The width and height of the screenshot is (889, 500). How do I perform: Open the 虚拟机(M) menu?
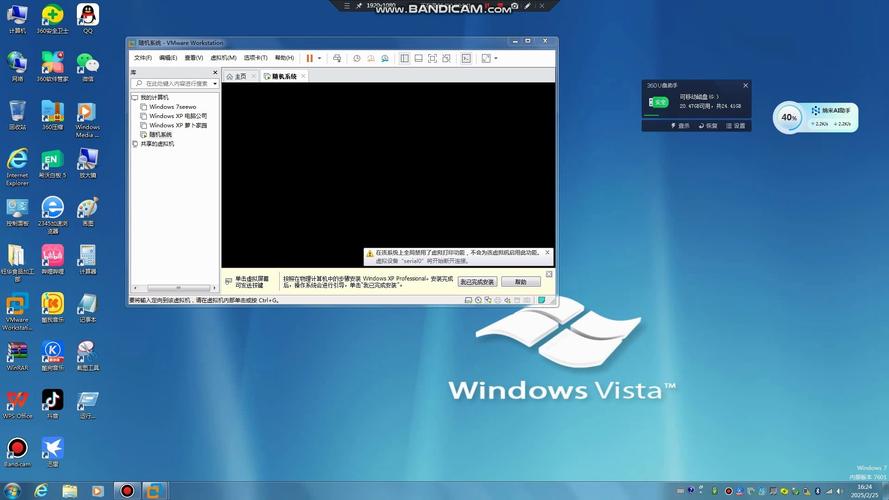click(x=223, y=58)
